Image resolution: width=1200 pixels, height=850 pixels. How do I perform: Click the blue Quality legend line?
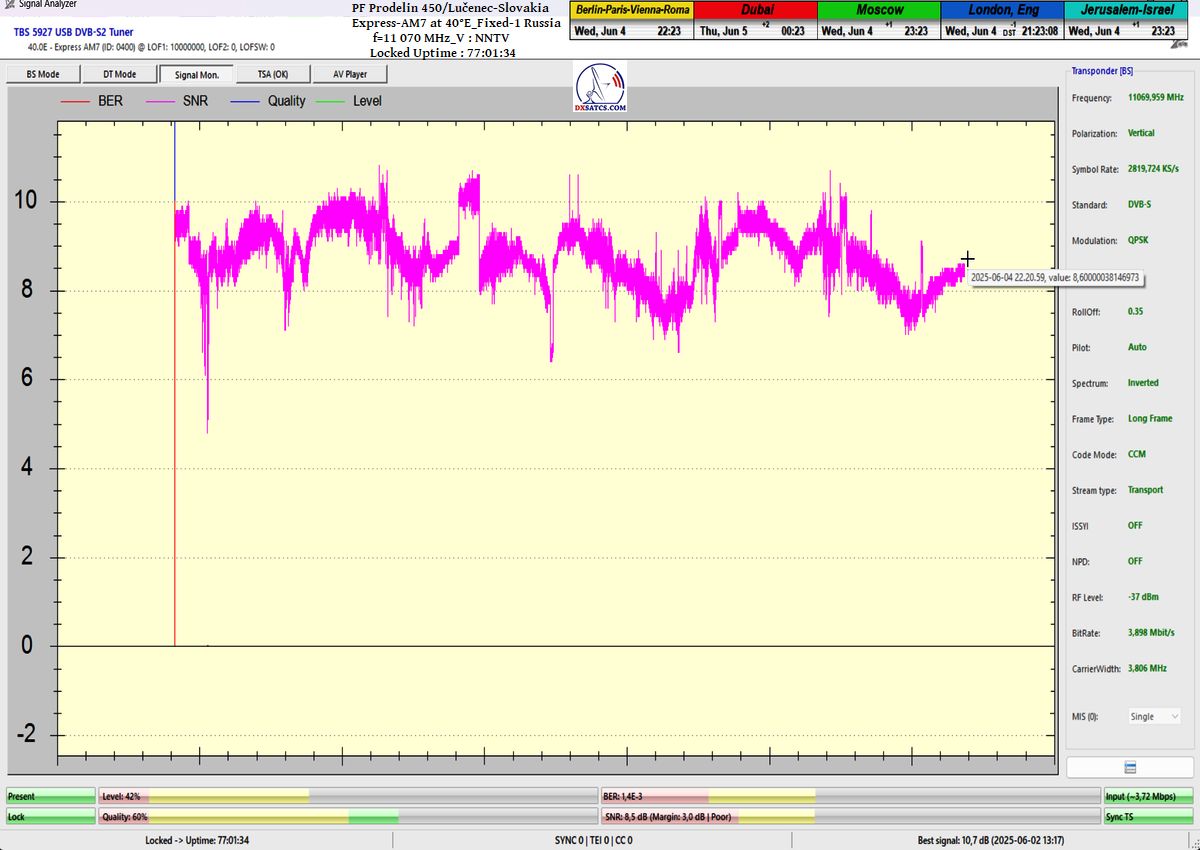[245, 101]
